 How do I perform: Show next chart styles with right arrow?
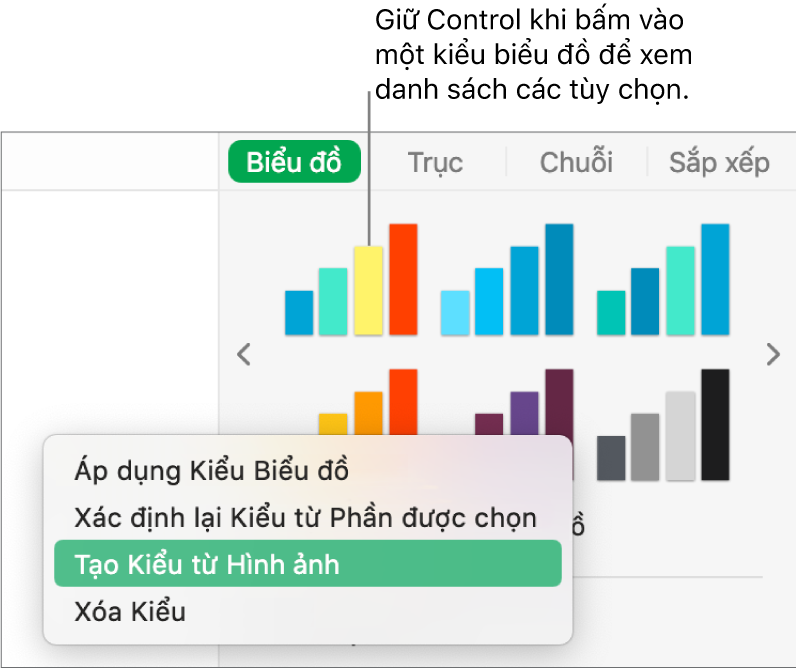coord(771,353)
